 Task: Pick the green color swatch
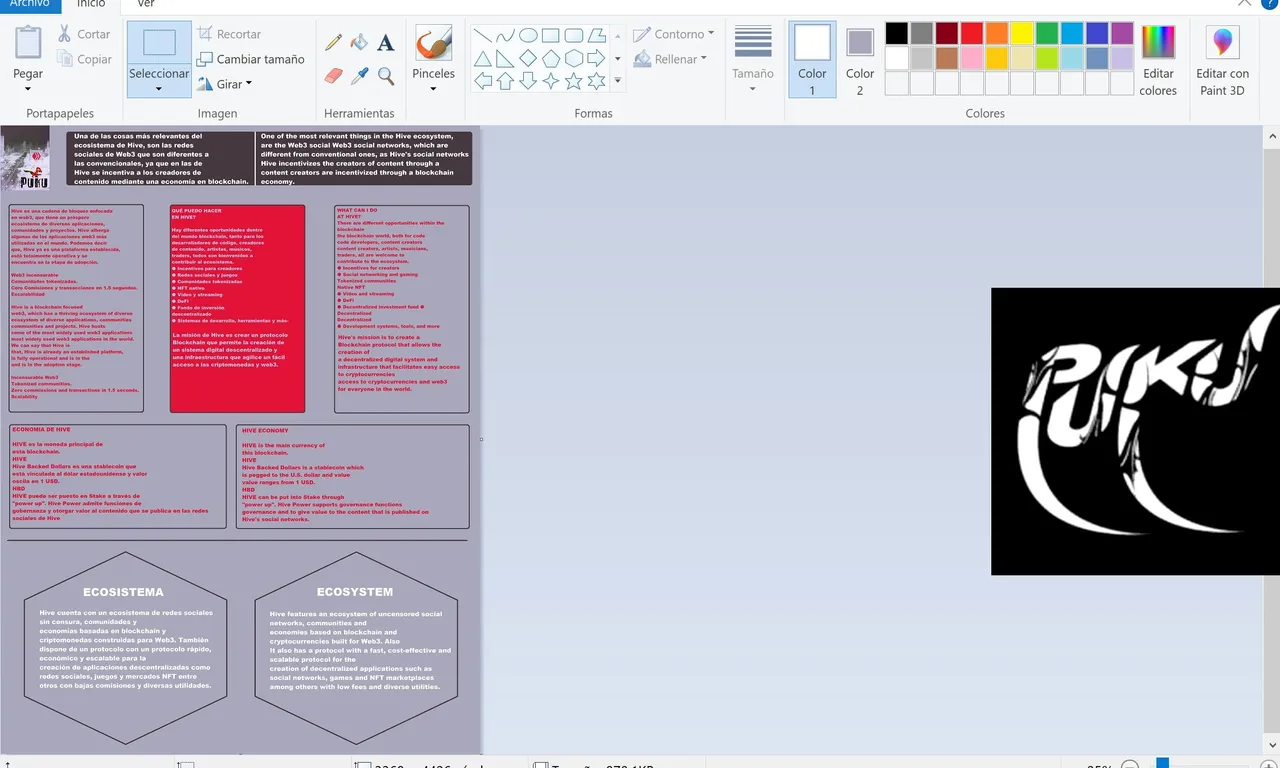(1047, 33)
